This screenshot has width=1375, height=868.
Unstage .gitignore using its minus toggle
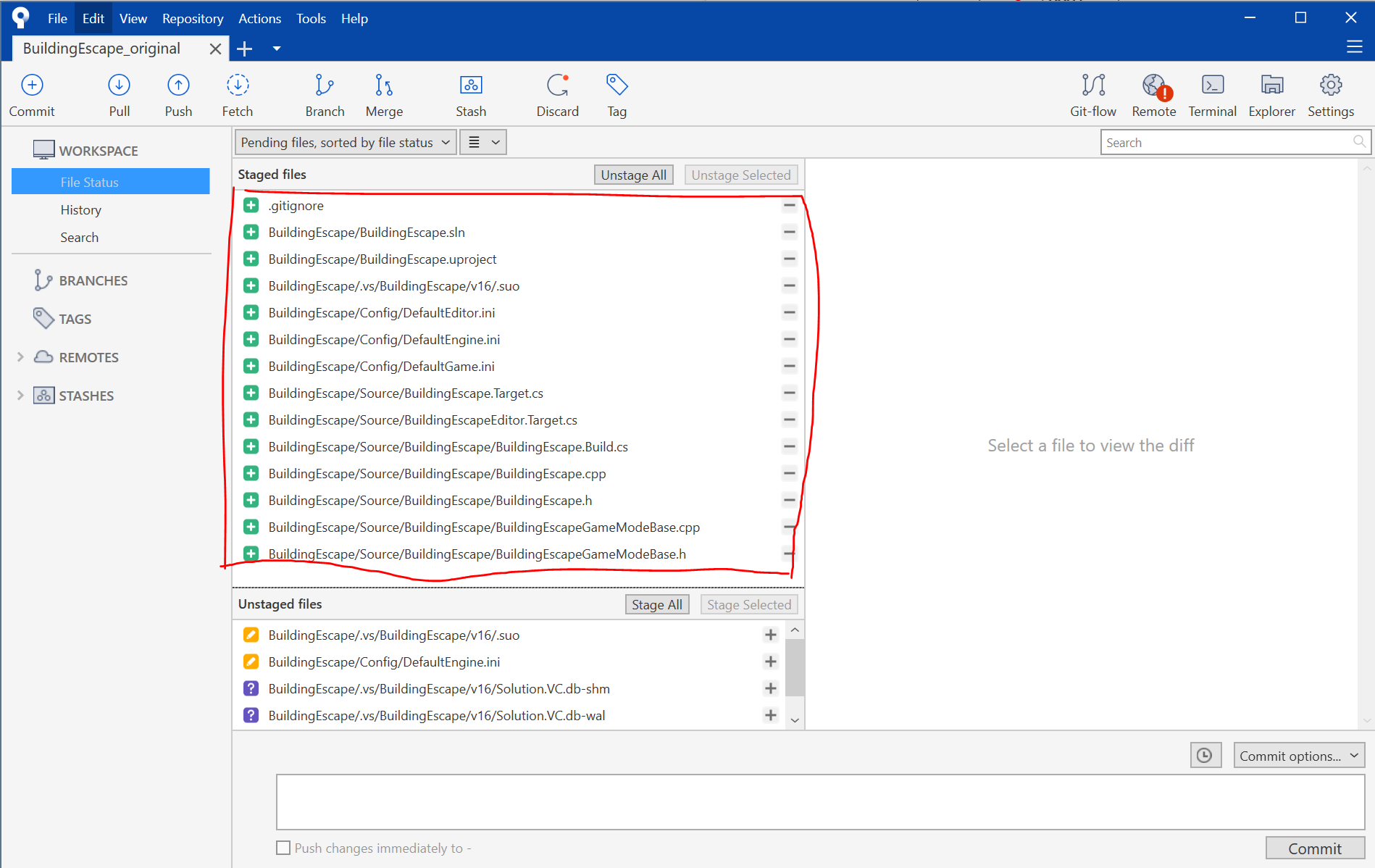790,205
